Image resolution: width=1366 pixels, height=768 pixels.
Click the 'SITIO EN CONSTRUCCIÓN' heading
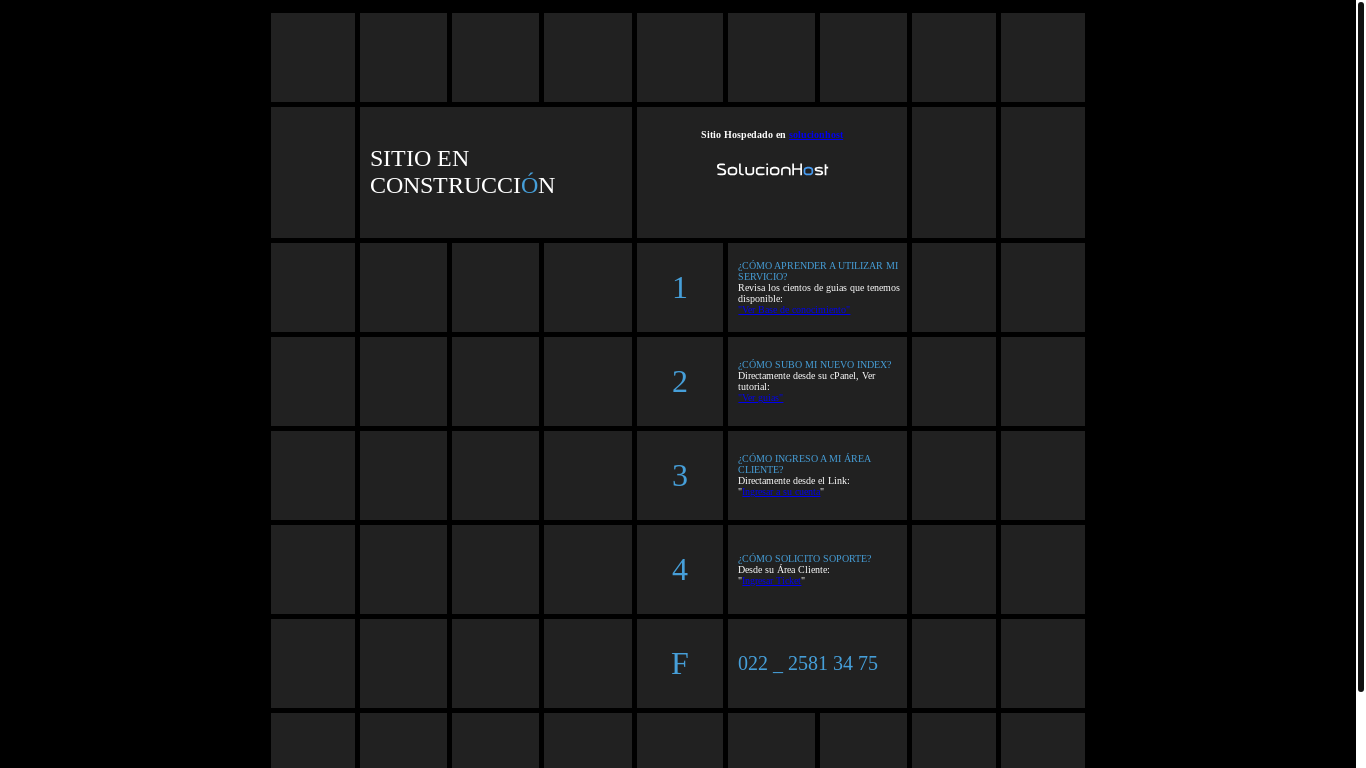(x=462, y=172)
